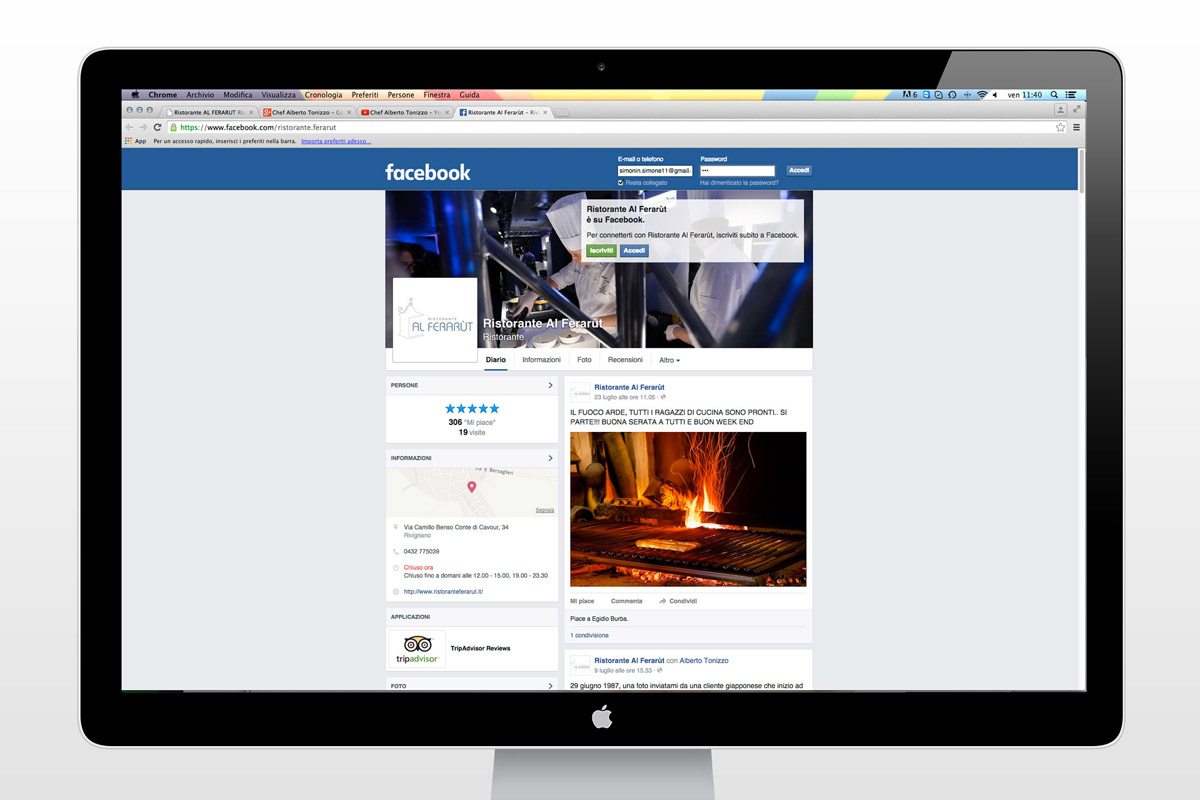Click the E-mail o telefono input field
1200x800 pixels.
(x=655, y=171)
